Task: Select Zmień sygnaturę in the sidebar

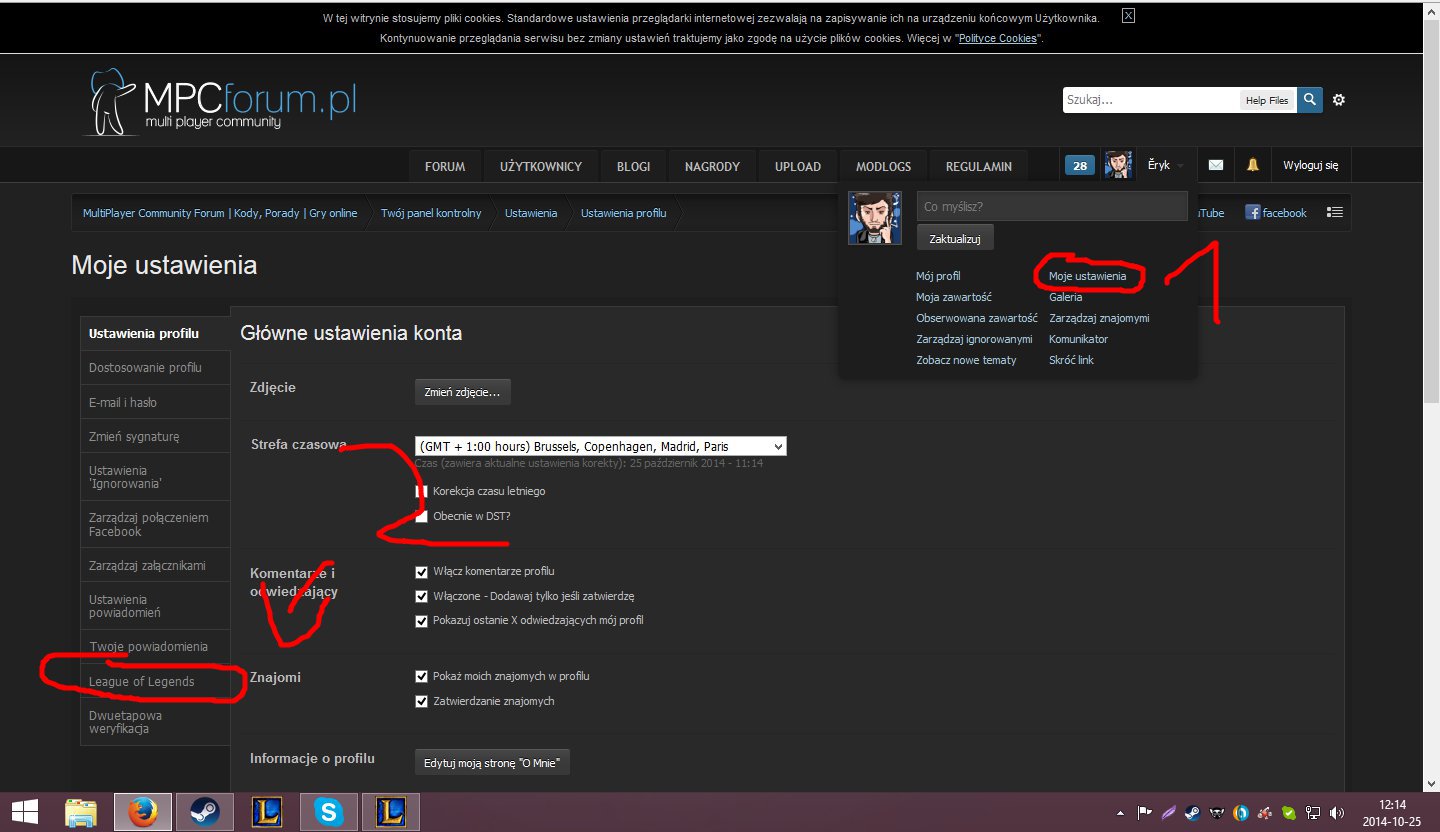Action: [155, 437]
